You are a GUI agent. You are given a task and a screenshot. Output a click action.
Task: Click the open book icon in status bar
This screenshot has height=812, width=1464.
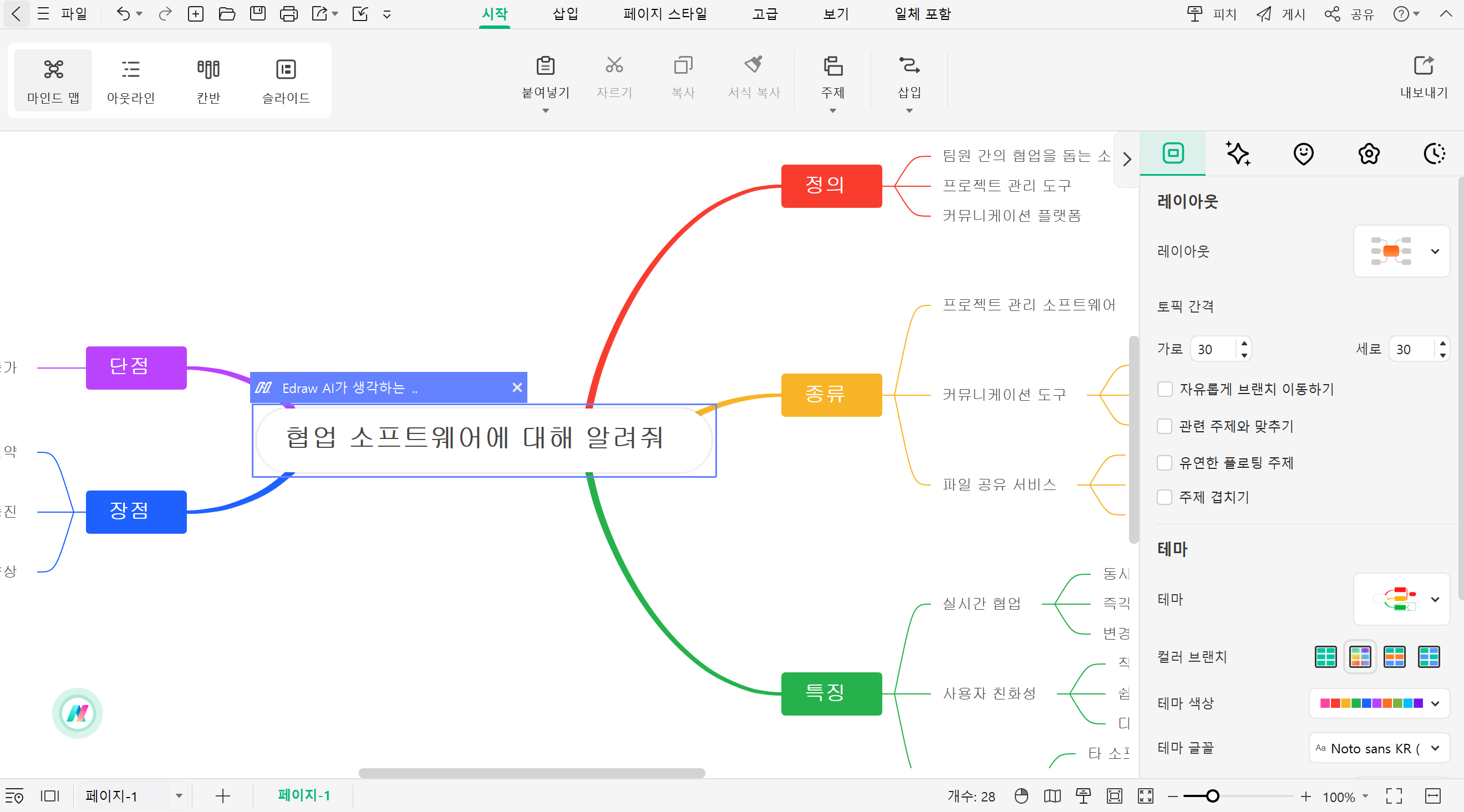click(x=1053, y=796)
